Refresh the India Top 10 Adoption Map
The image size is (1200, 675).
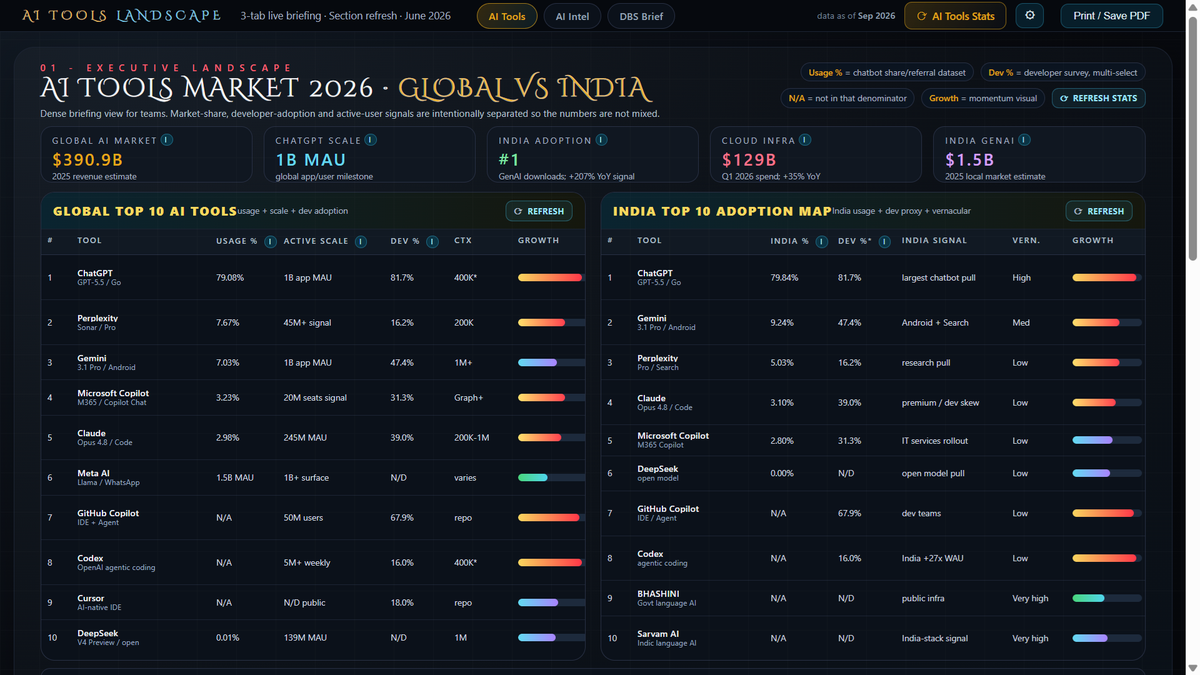tap(1099, 211)
